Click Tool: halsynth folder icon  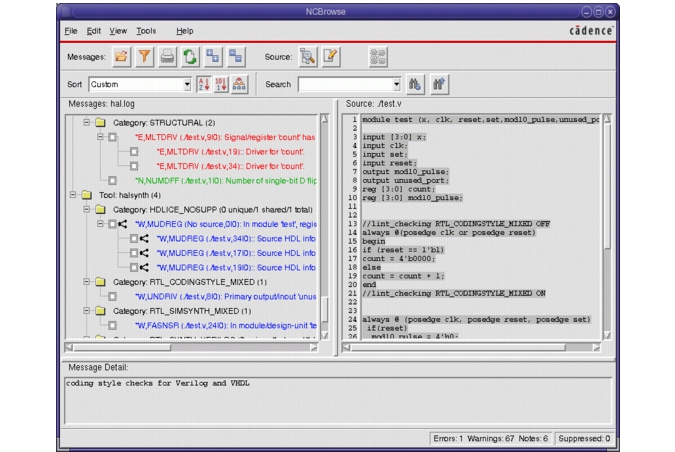point(87,195)
